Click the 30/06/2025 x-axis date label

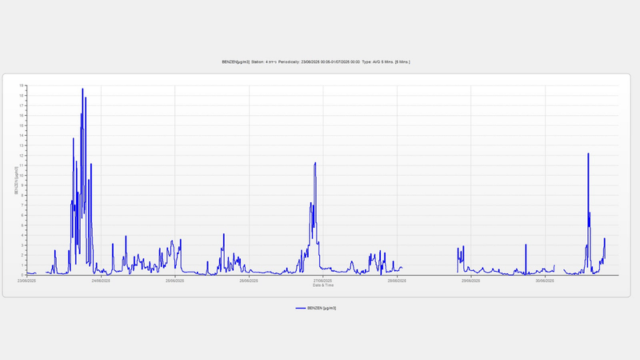click(x=545, y=281)
